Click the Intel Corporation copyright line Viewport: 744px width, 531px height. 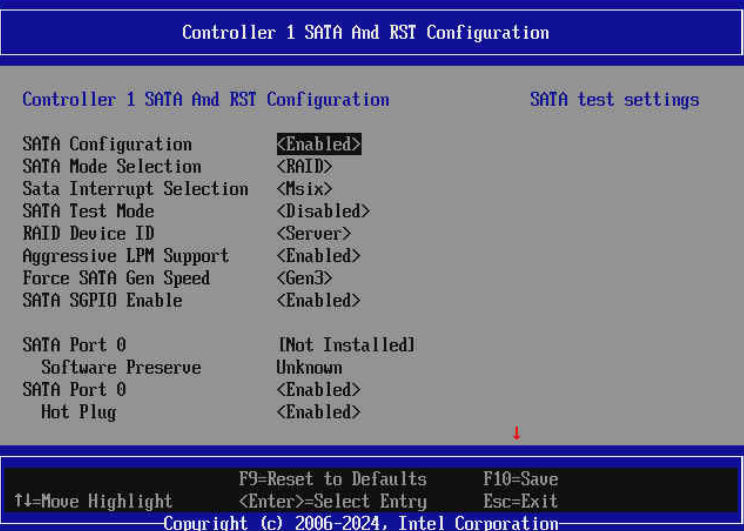(361, 523)
